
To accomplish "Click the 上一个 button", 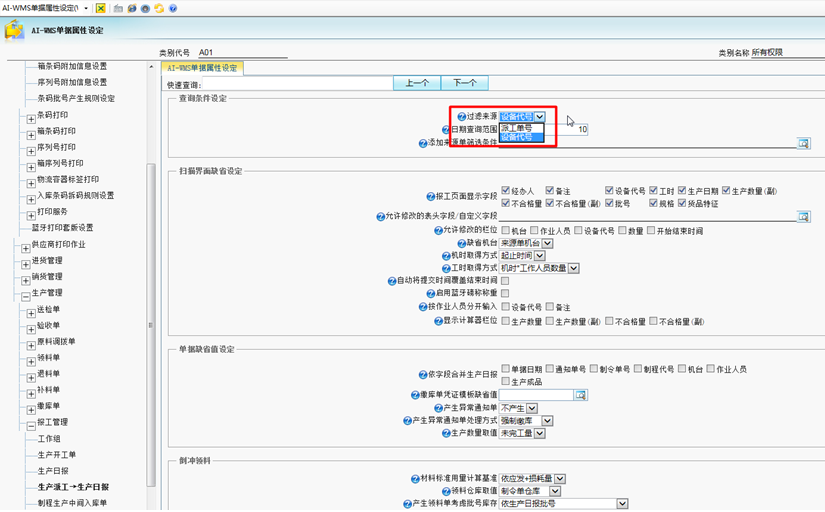I will point(417,83).
